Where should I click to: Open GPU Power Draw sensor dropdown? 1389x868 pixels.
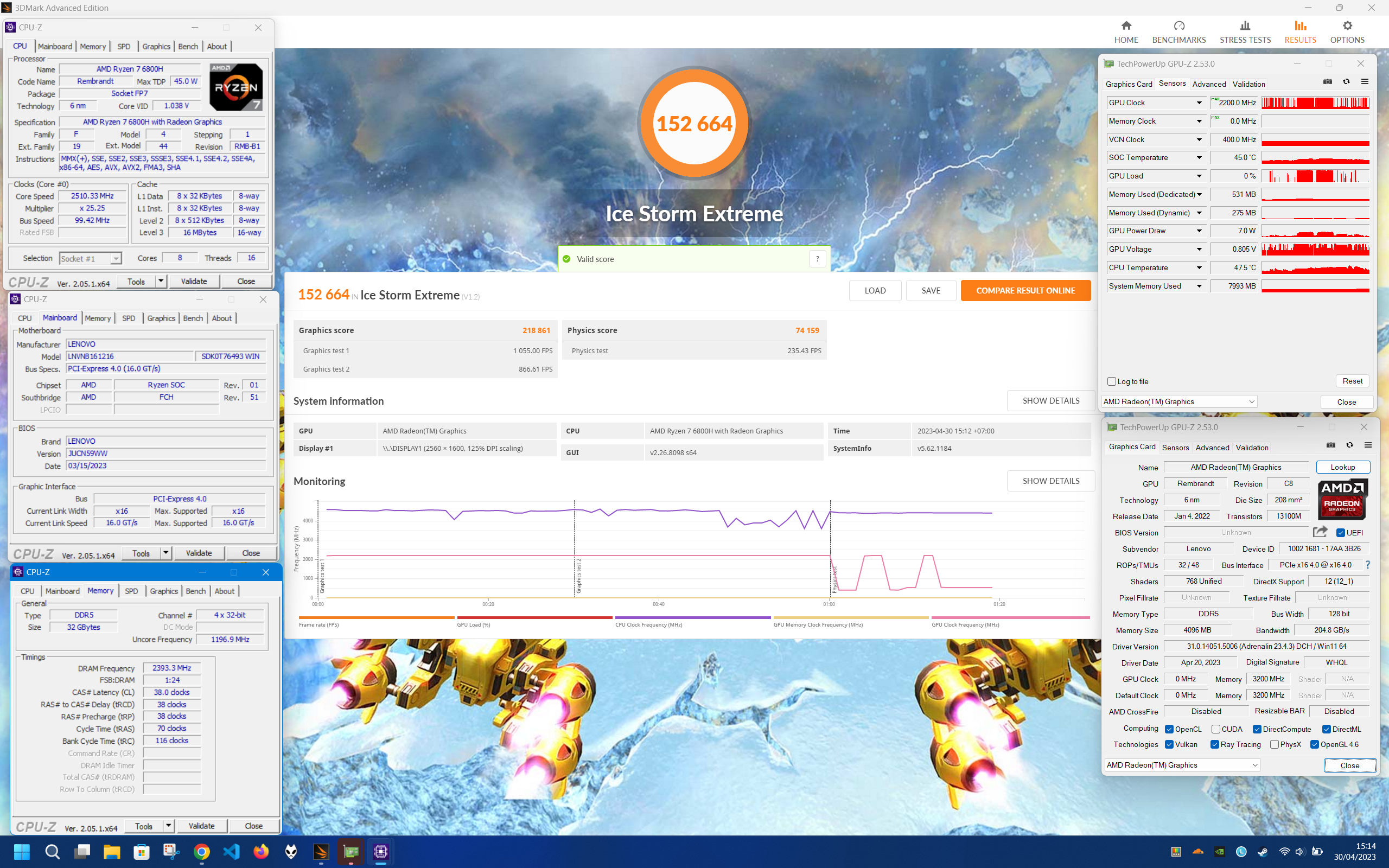[x=1199, y=231]
